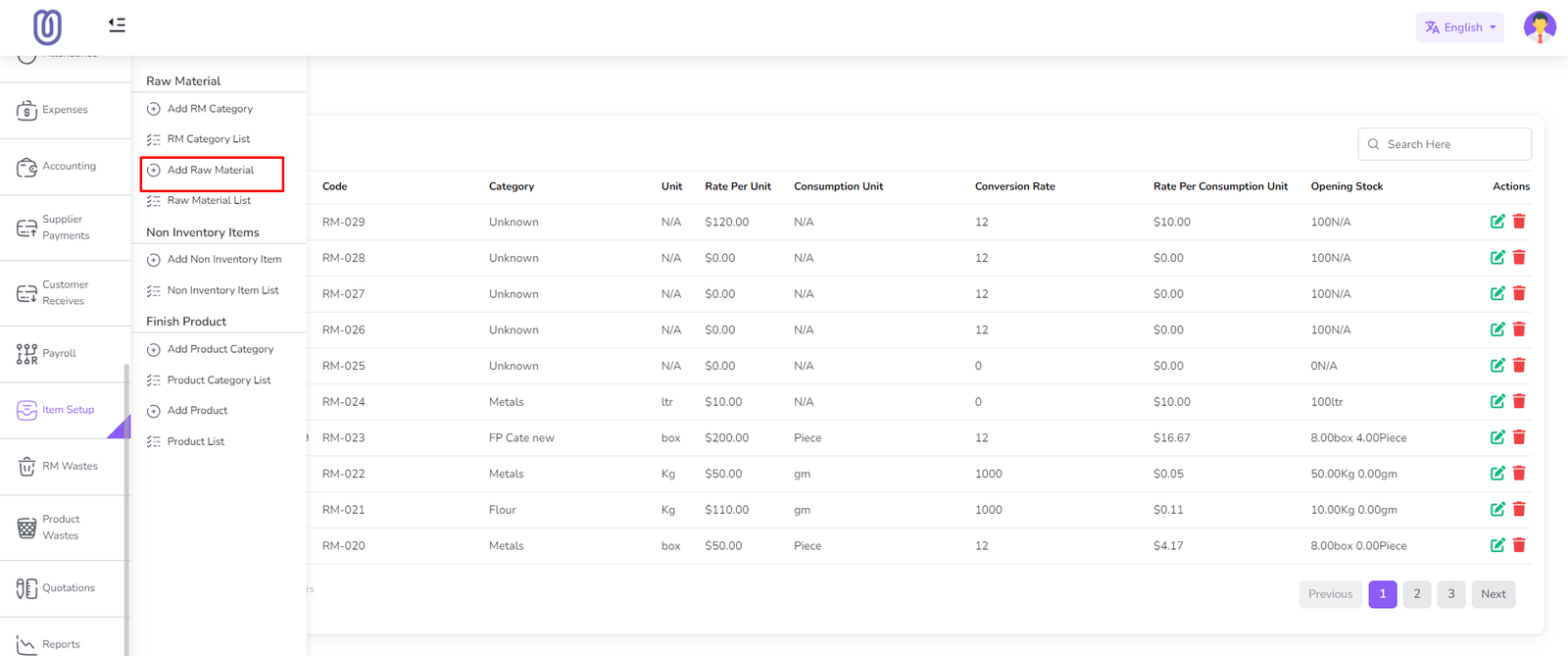This screenshot has width=1568, height=656.
Task: Click the edit icon for RM-029
Action: [1496, 222]
